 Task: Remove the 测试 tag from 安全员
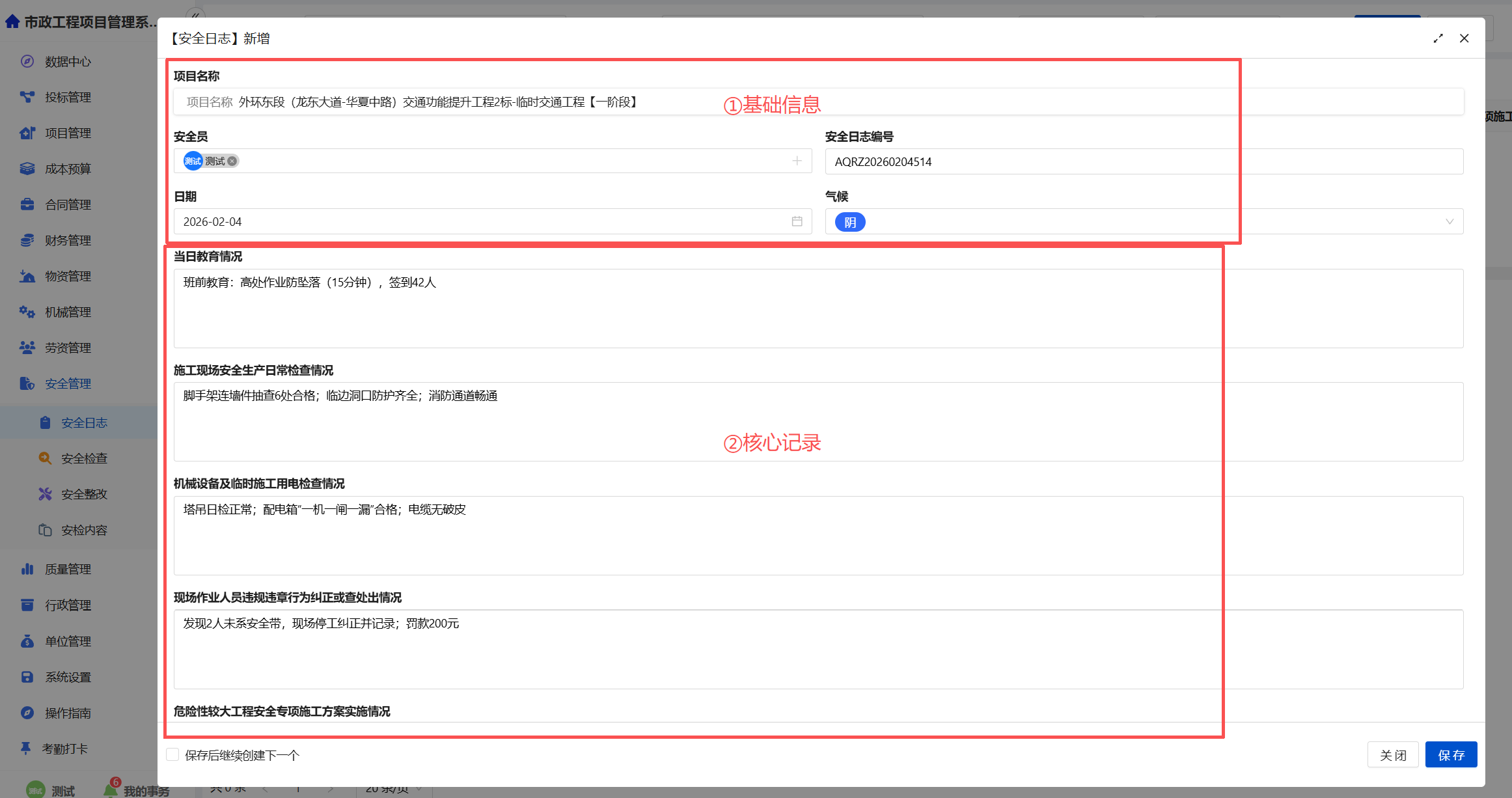[x=232, y=161]
